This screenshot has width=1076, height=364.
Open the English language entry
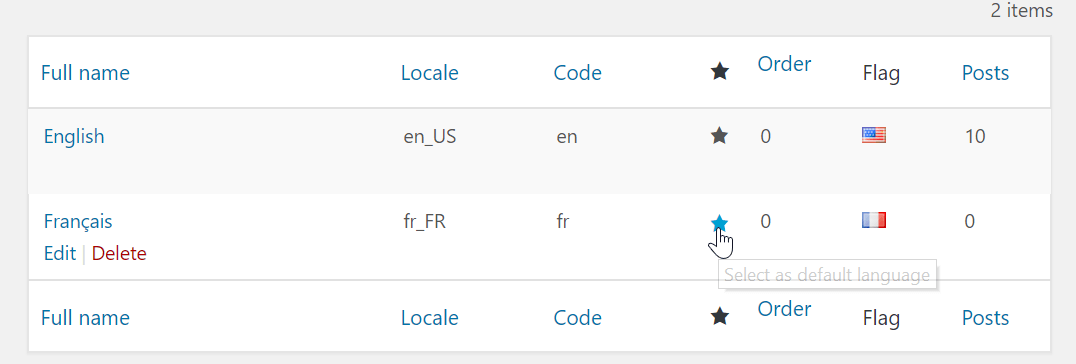tap(74, 136)
